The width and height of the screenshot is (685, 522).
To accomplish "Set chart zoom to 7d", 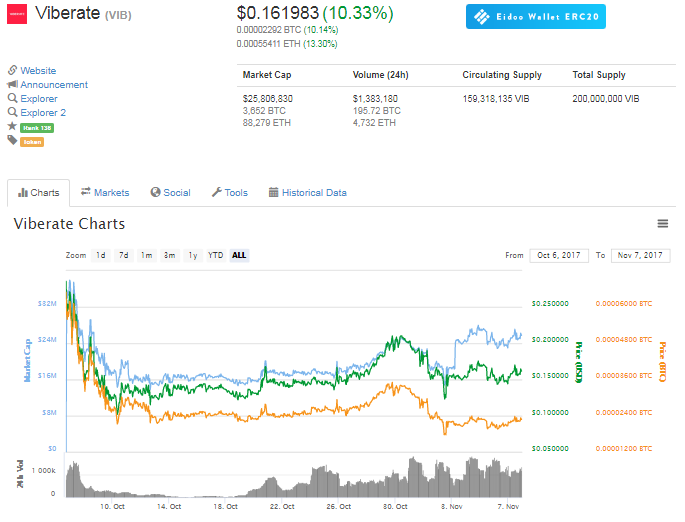I will tap(124, 255).
